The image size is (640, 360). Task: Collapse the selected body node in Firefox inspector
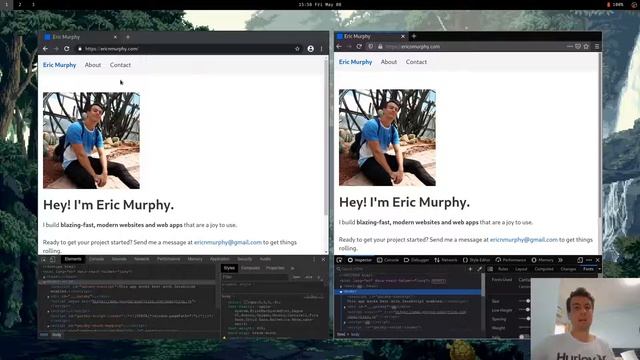click(x=341, y=292)
